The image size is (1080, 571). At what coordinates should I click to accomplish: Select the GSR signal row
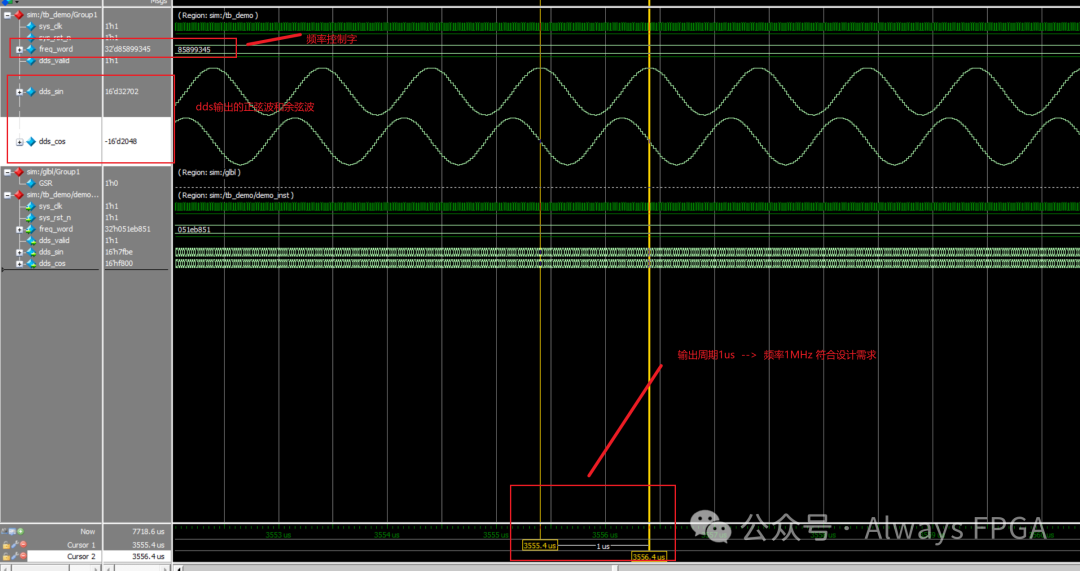click(x=45, y=183)
